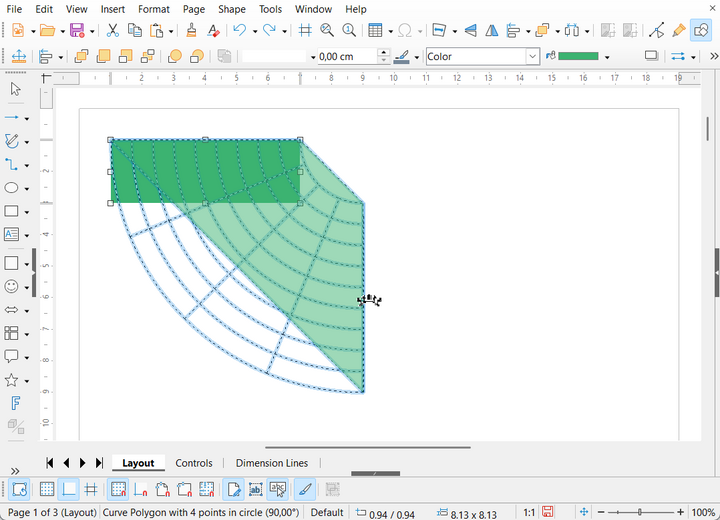This screenshot has width=720, height=520.
Task: Click the Clone Formatting paintbrush icon
Action: click(x=191, y=31)
